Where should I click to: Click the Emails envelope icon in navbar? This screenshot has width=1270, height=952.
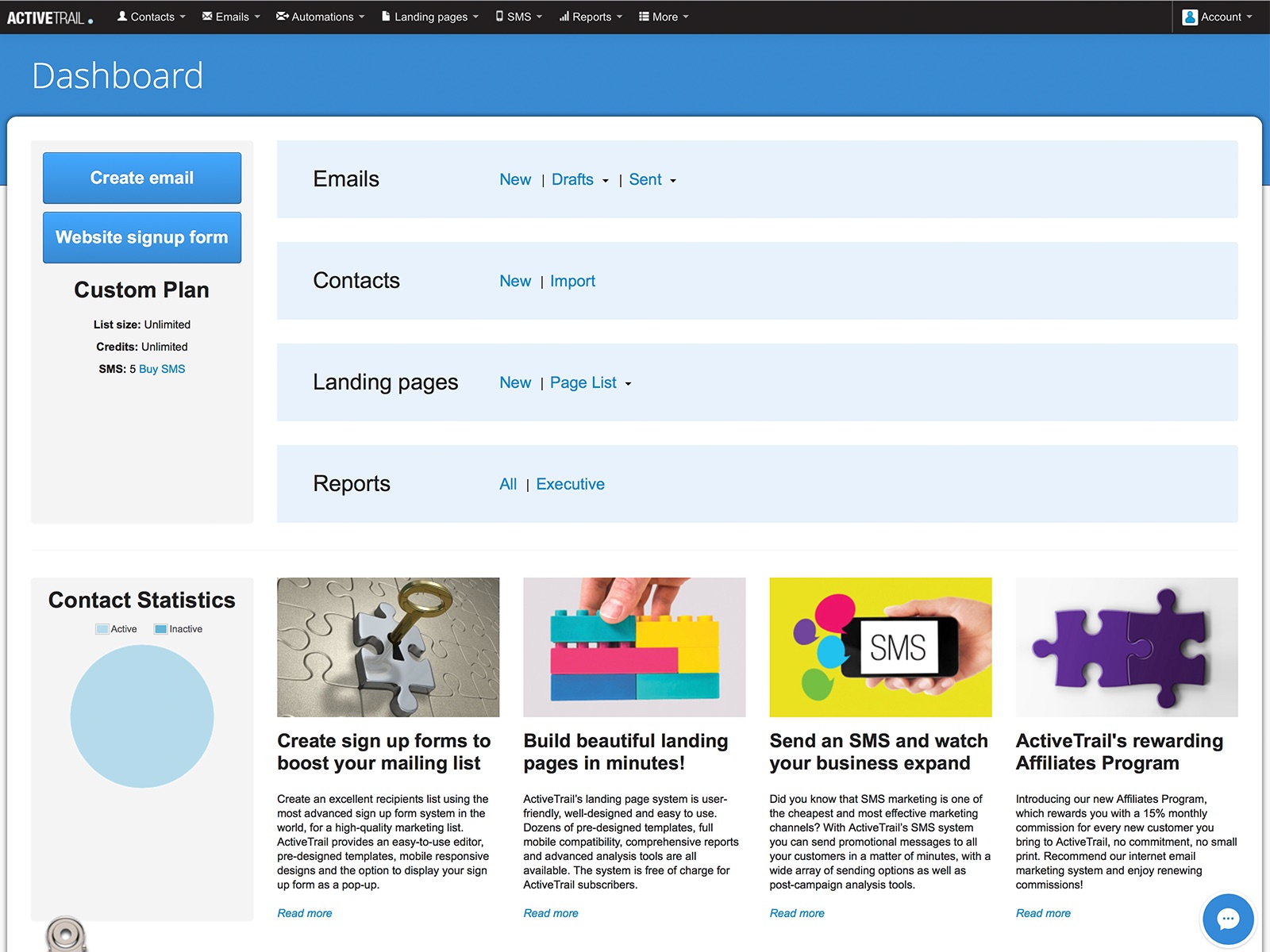tap(207, 16)
